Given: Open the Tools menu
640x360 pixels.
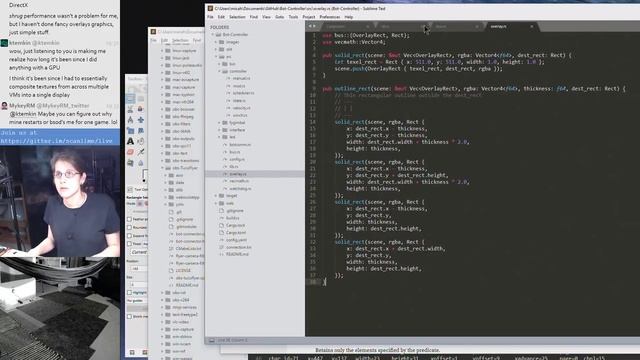Looking at the screenshot, I should [293, 17].
